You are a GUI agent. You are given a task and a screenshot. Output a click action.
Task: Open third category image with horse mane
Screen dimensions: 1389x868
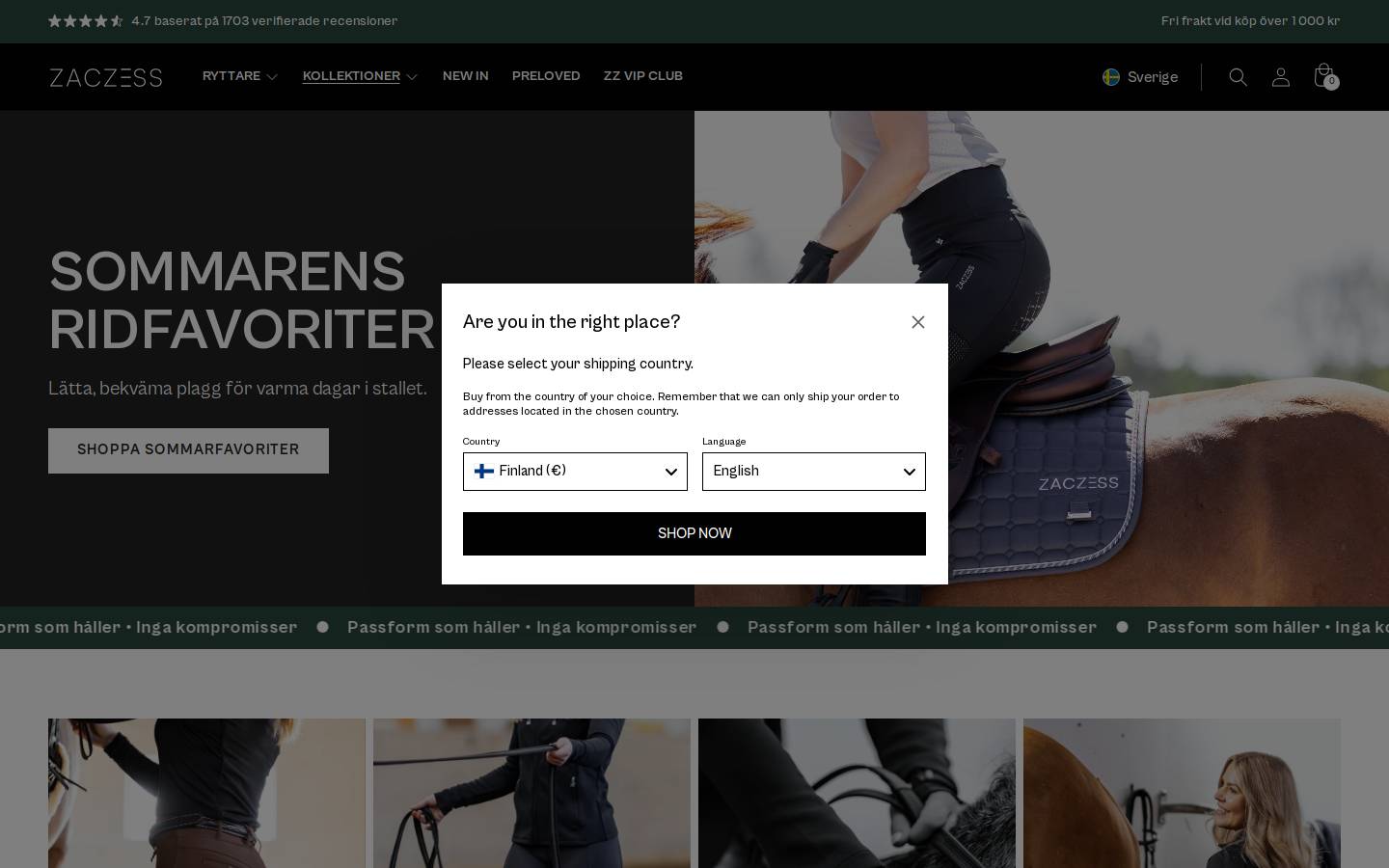click(x=857, y=793)
